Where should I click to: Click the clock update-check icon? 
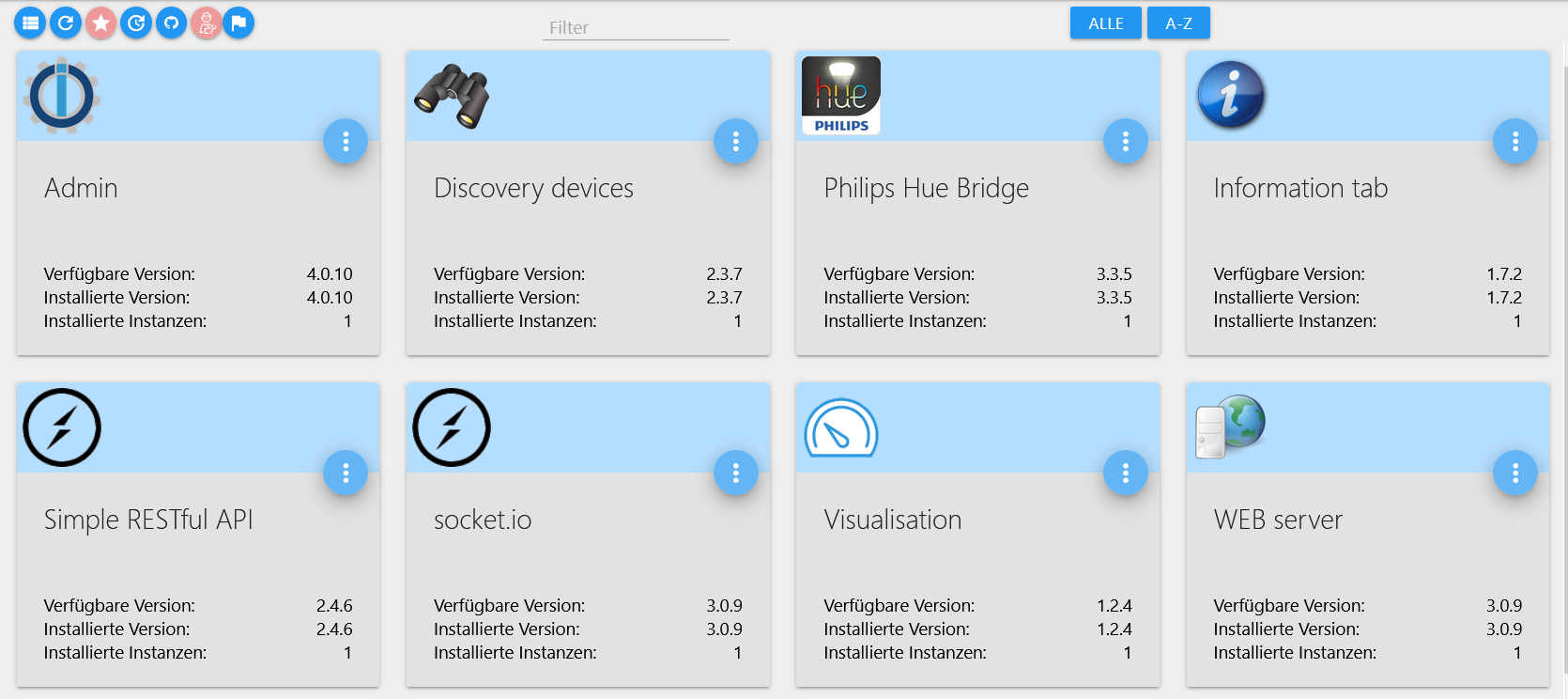click(136, 23)
